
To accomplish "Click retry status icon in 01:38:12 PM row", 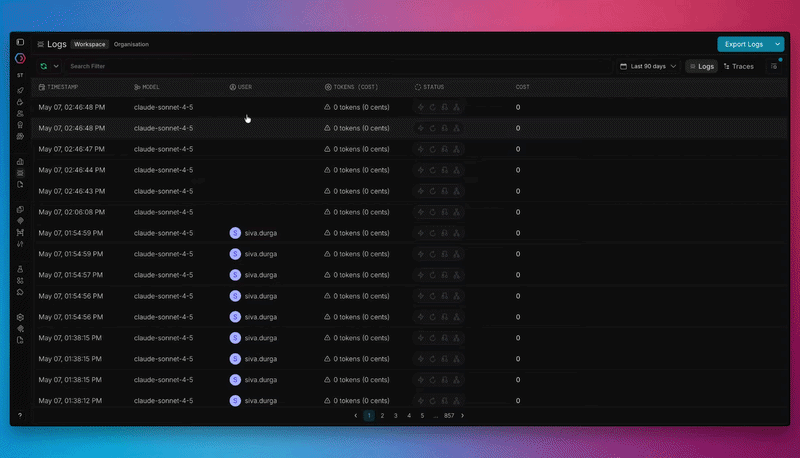I will 433,401.
